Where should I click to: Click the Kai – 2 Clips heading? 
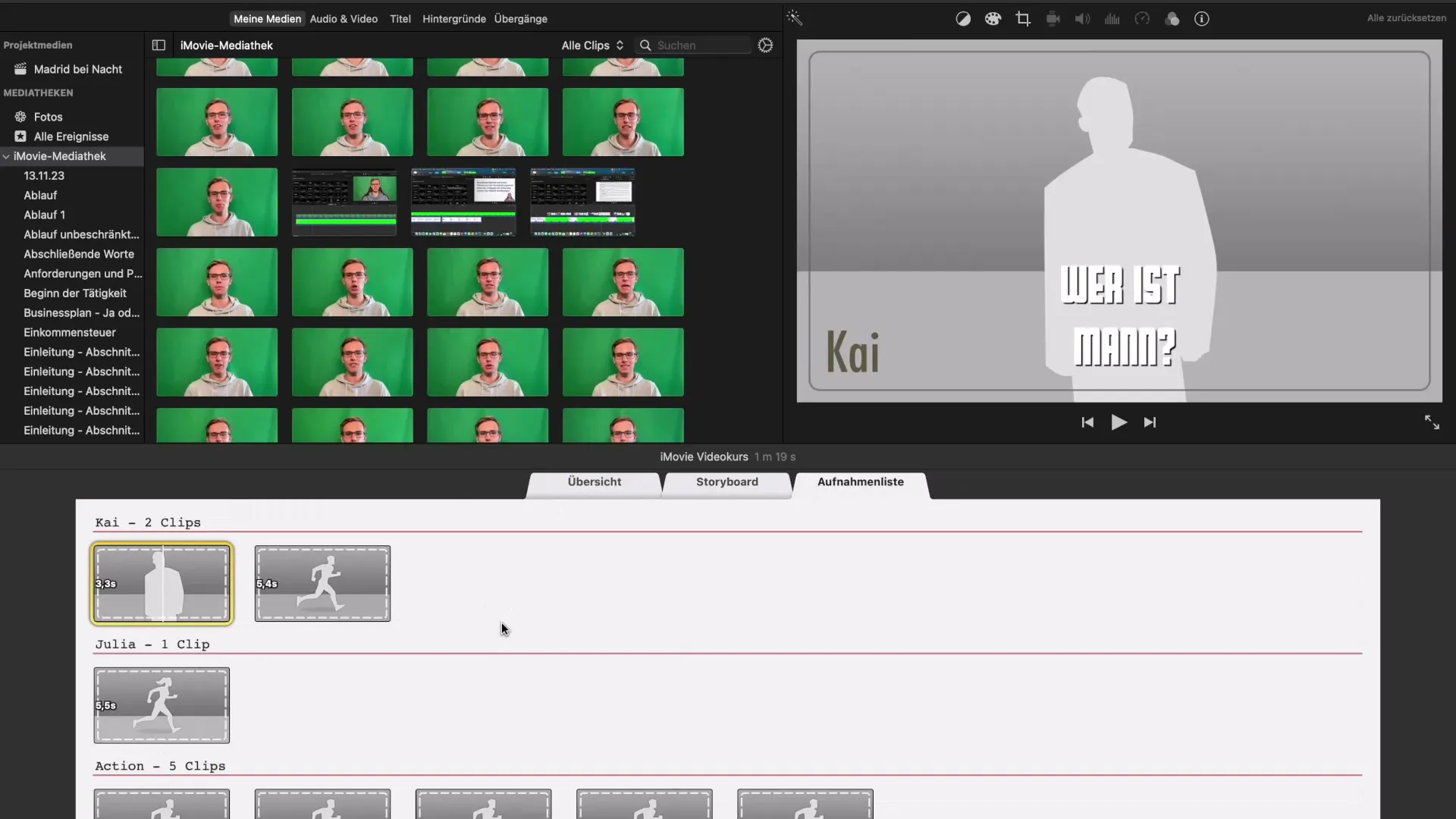tap(148, 522)
